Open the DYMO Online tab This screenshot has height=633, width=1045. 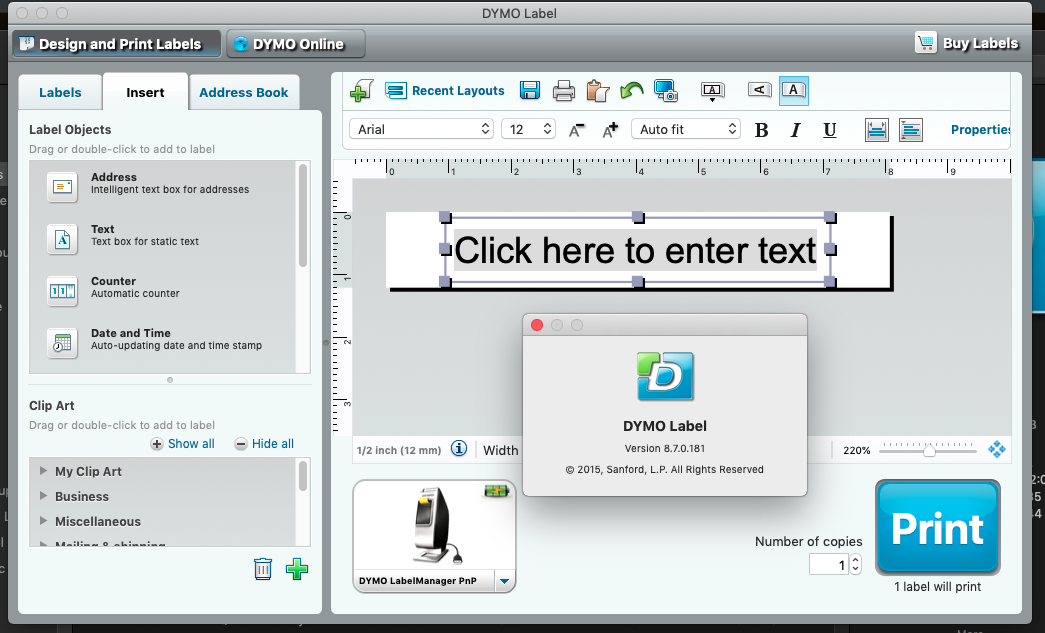(296, 44)
